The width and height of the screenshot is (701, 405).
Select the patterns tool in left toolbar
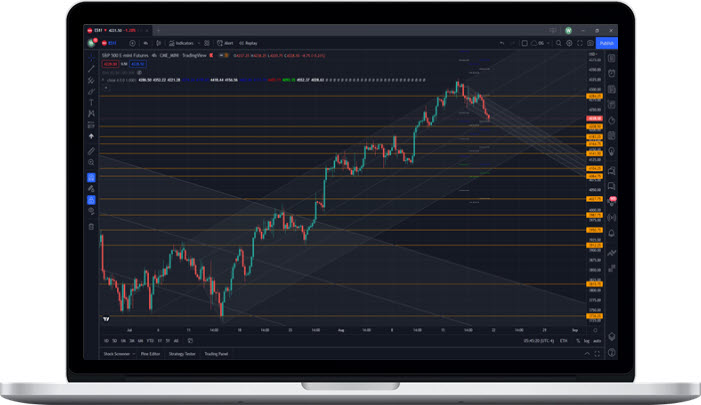click(91, 114)
